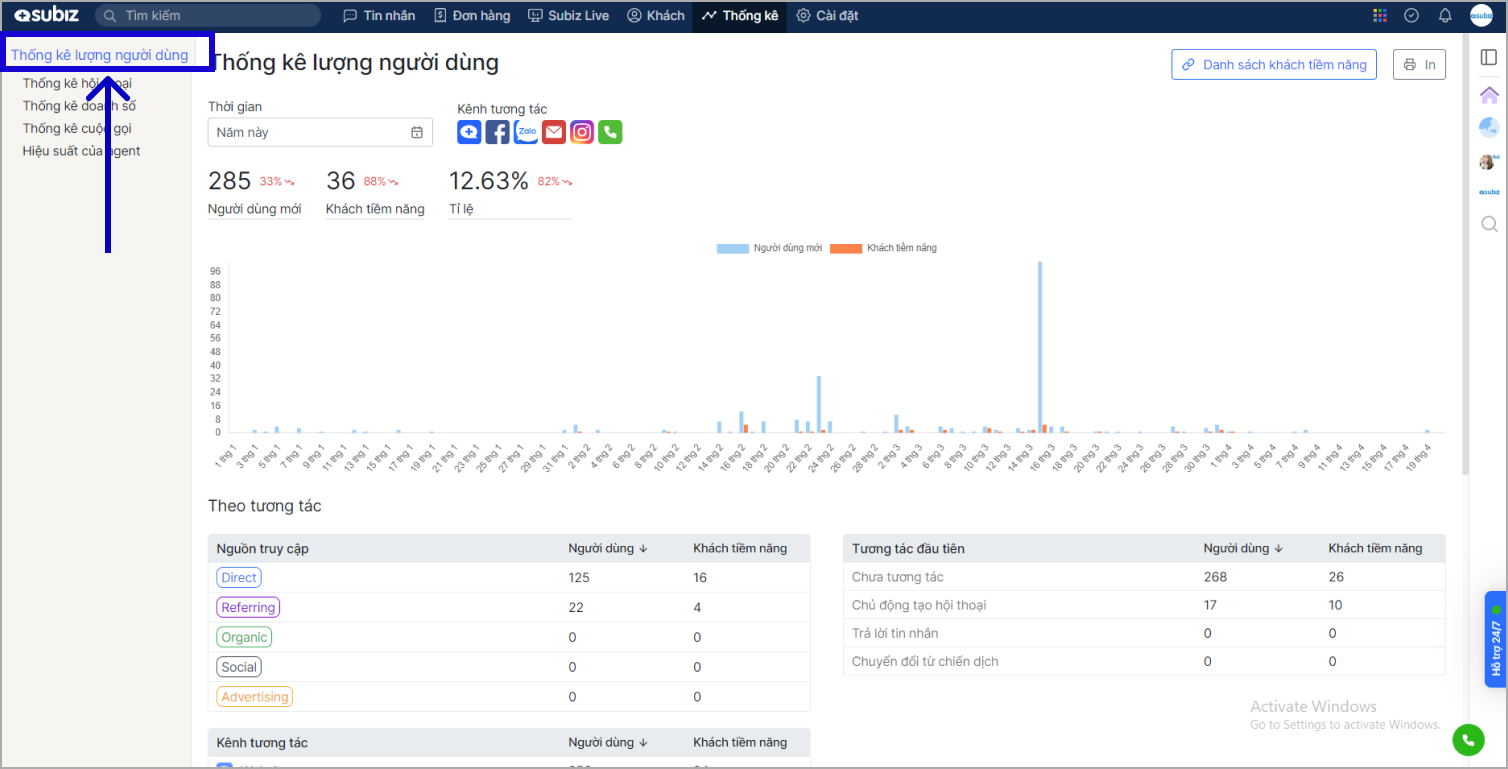The width and height of the screenshot is (1508, 769).
Task: Open the colorful apps grid icon
Action: pyautogui.click(x=1380, y=16)
